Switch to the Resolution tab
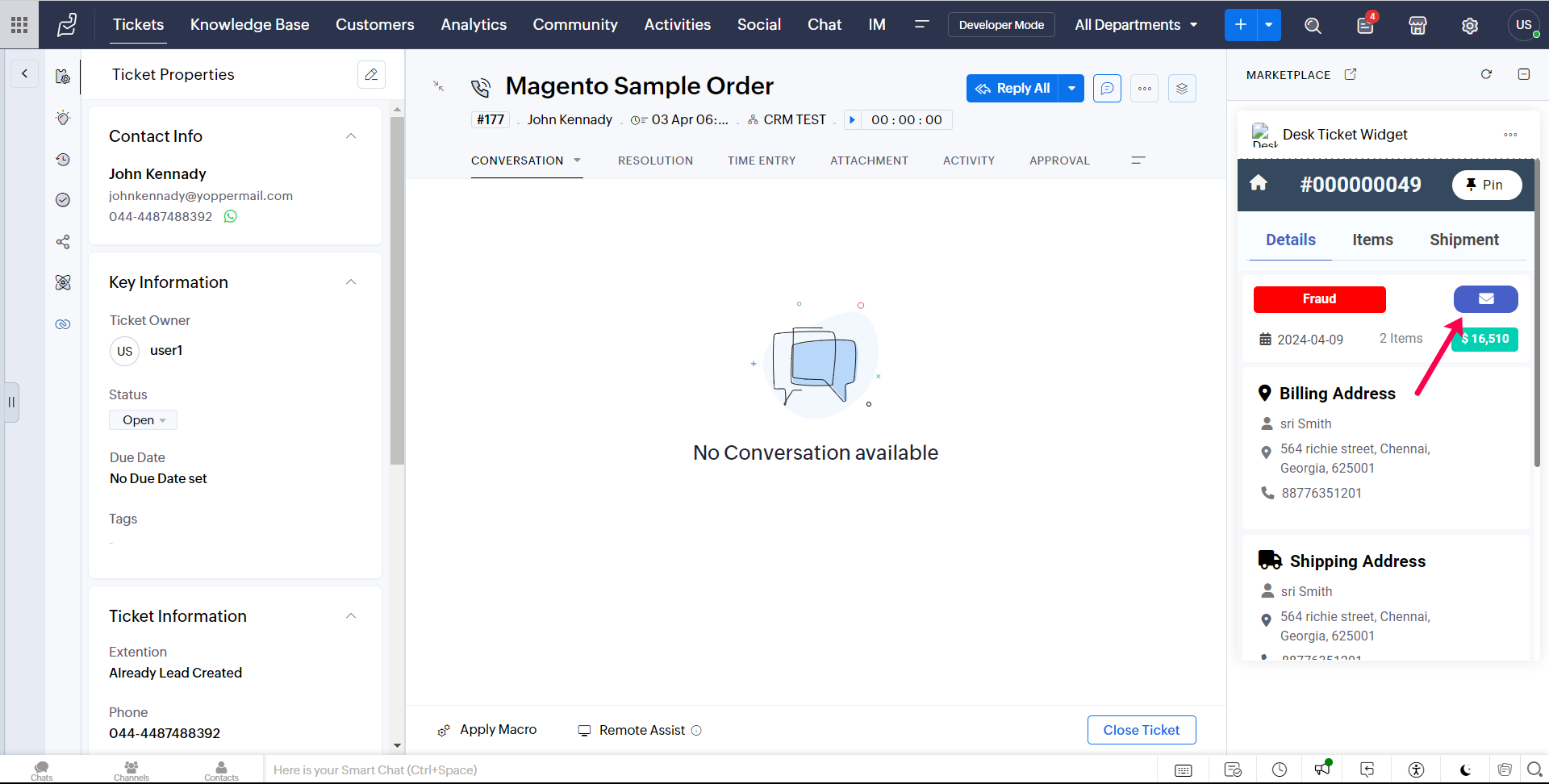 [x=655, y=161]
